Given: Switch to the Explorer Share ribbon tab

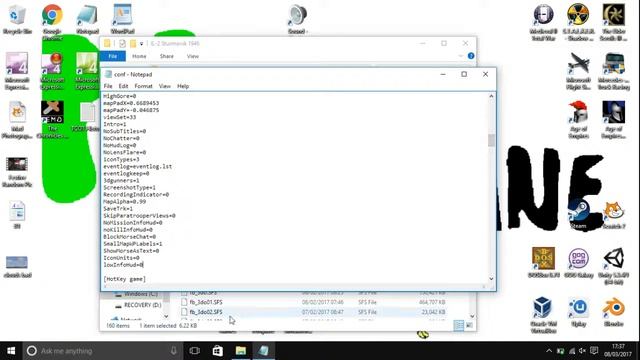Looking at the screenshot, I should [167, 56].
